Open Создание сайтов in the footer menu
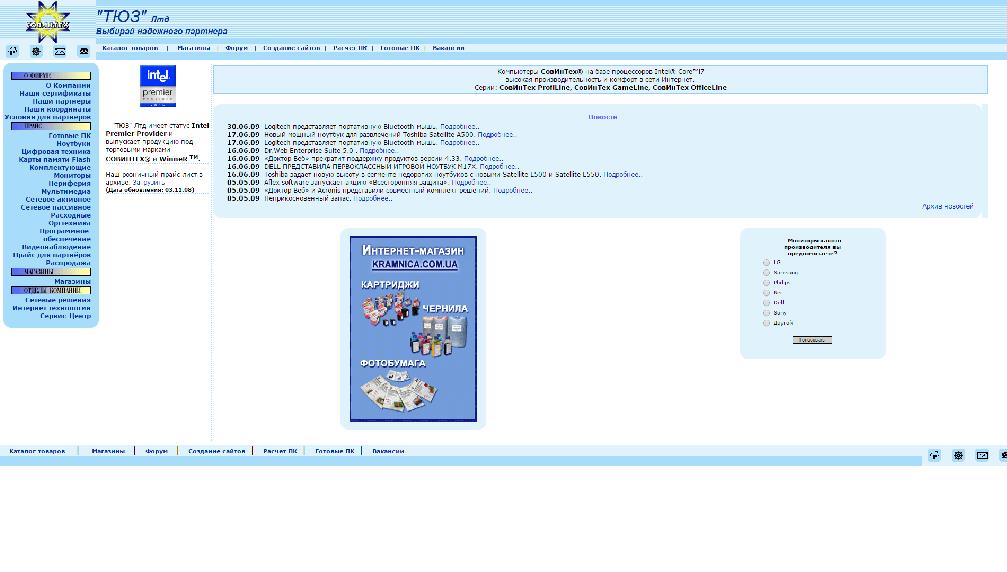1007x572 pixels. point(216,451)
